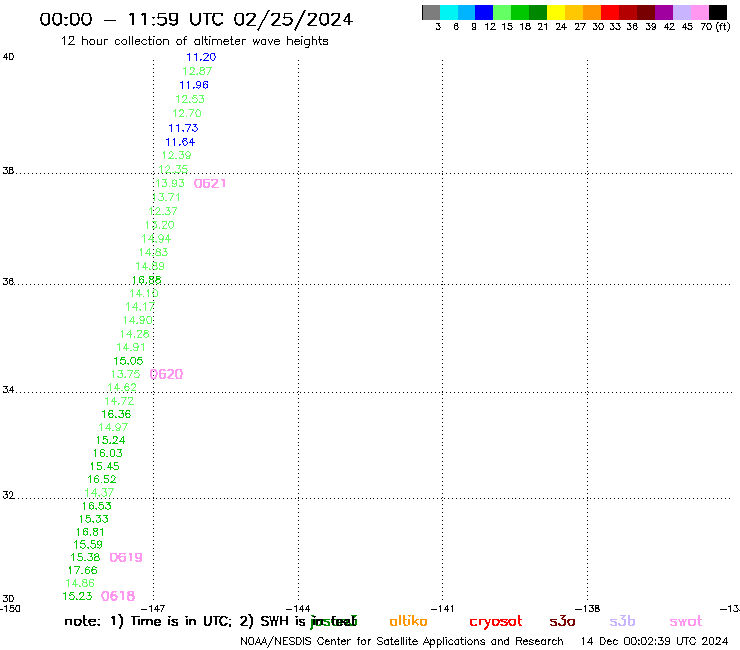Click the subtitle "12 hour collection of altimeter wave heights"
740x650 pixels.
(x=194, y=41)
